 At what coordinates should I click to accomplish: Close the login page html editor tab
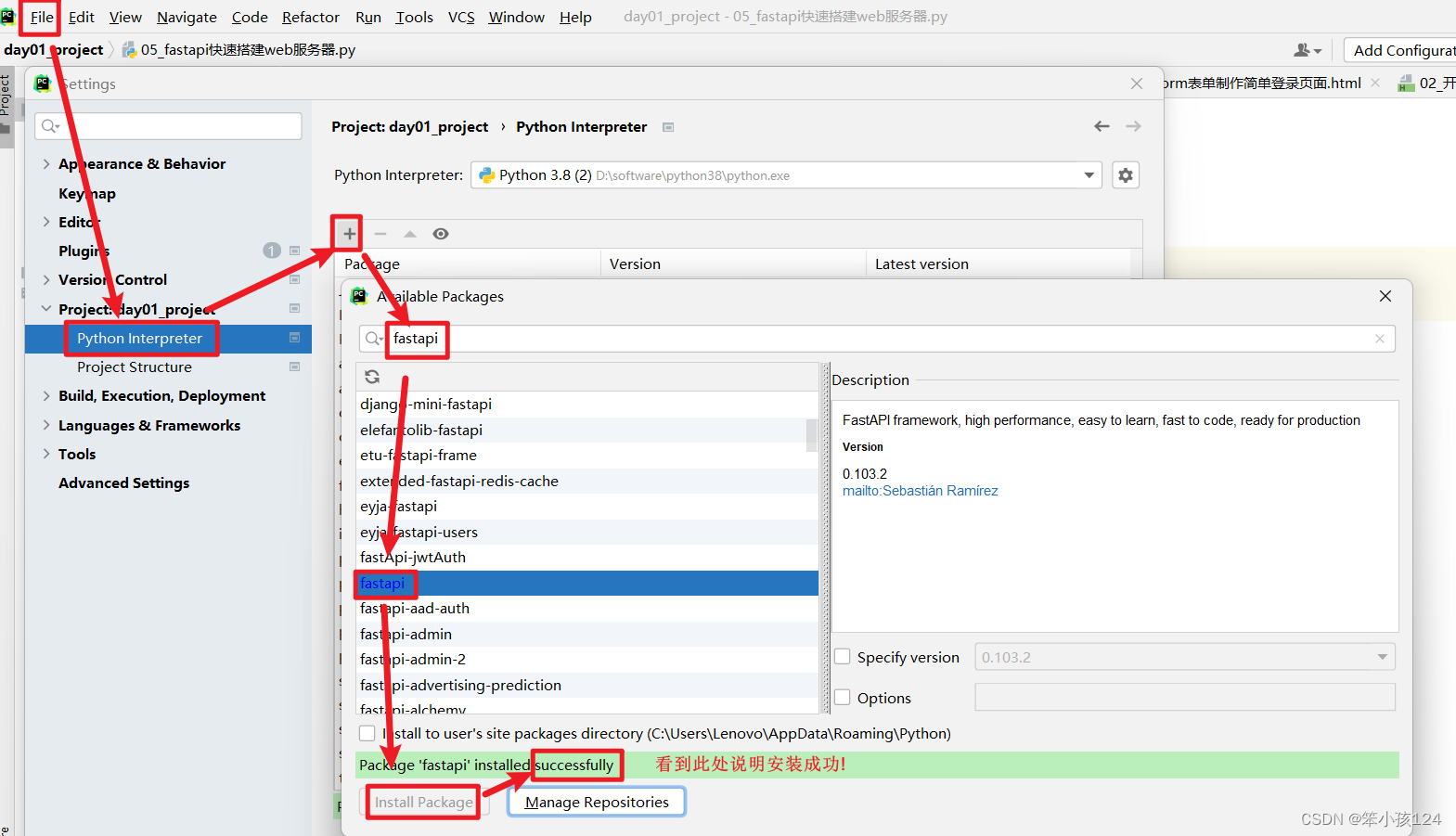1375,84
